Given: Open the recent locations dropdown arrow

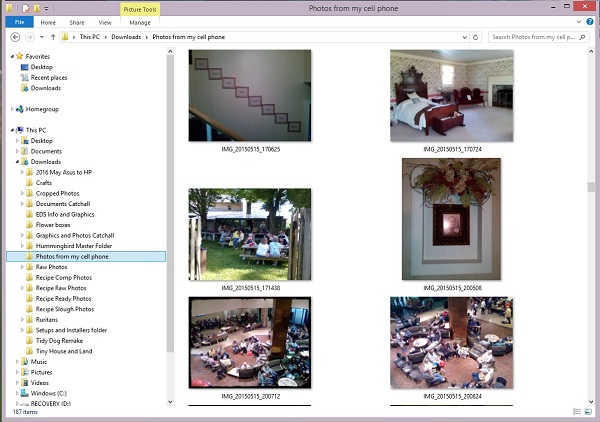Looking at the screenshot, I should click(x=42, y=37).
